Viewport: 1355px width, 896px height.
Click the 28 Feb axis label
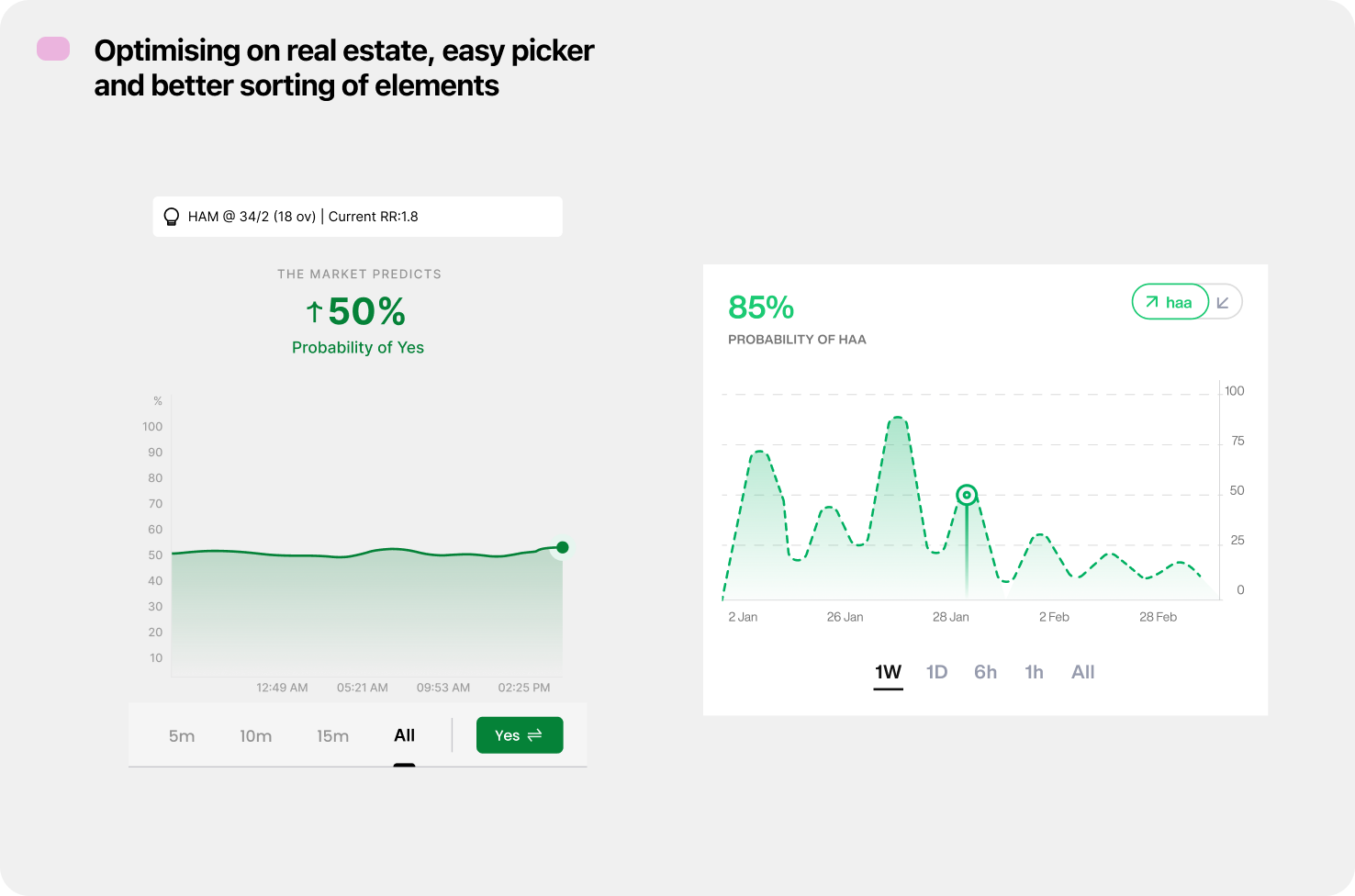[x=1158, y=617]
